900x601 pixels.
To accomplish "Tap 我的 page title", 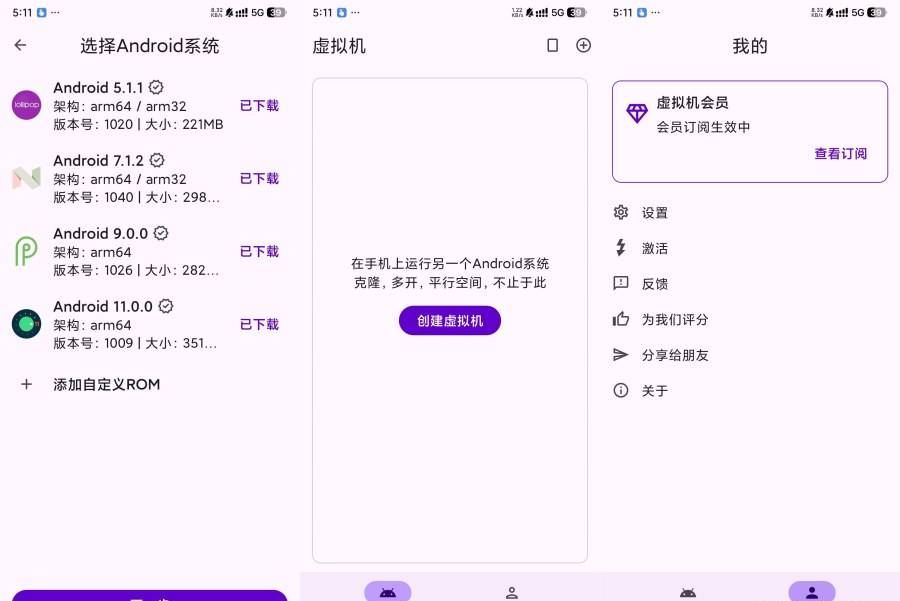I will (x=750, y=45).
